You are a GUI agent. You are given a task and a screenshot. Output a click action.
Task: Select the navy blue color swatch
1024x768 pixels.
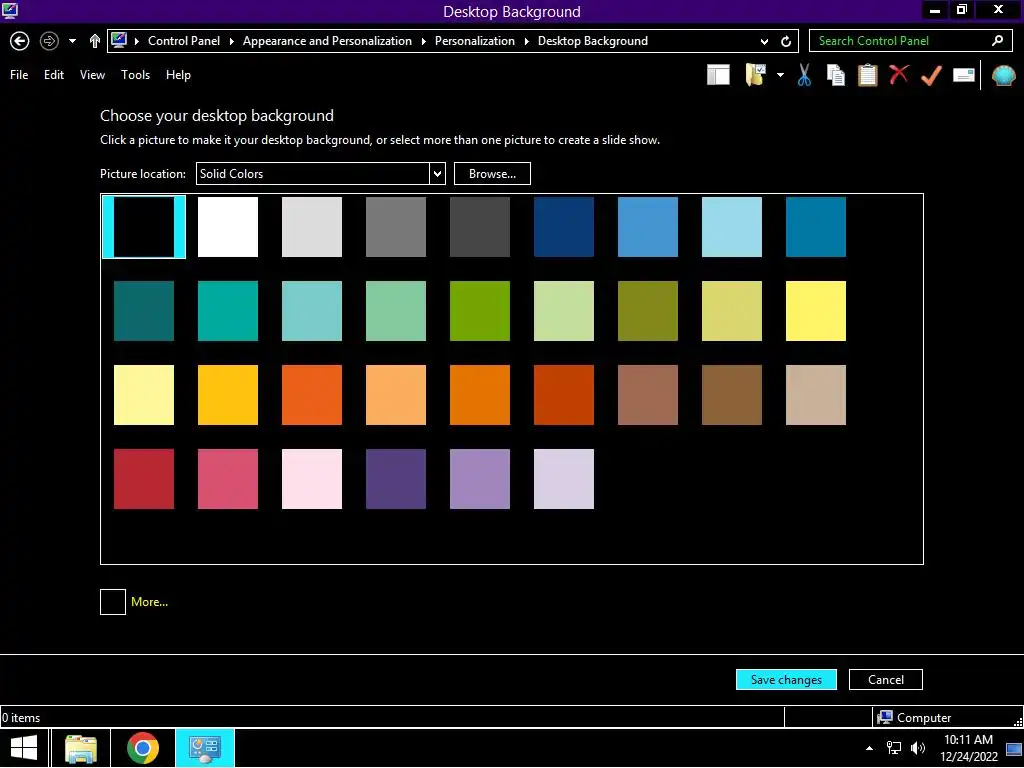[564, 227]
